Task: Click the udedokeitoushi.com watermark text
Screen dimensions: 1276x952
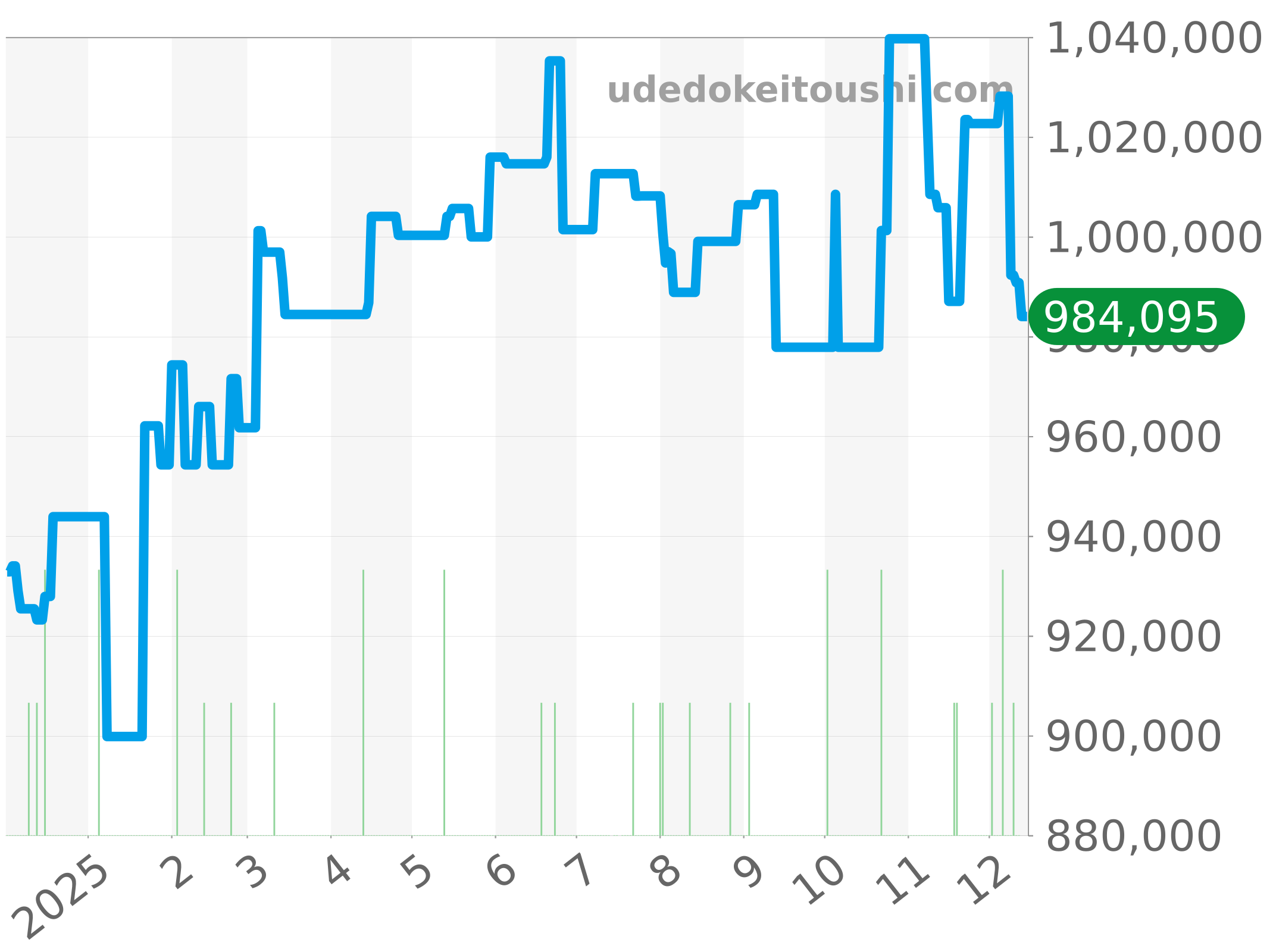Action: [x=809, y=91]
